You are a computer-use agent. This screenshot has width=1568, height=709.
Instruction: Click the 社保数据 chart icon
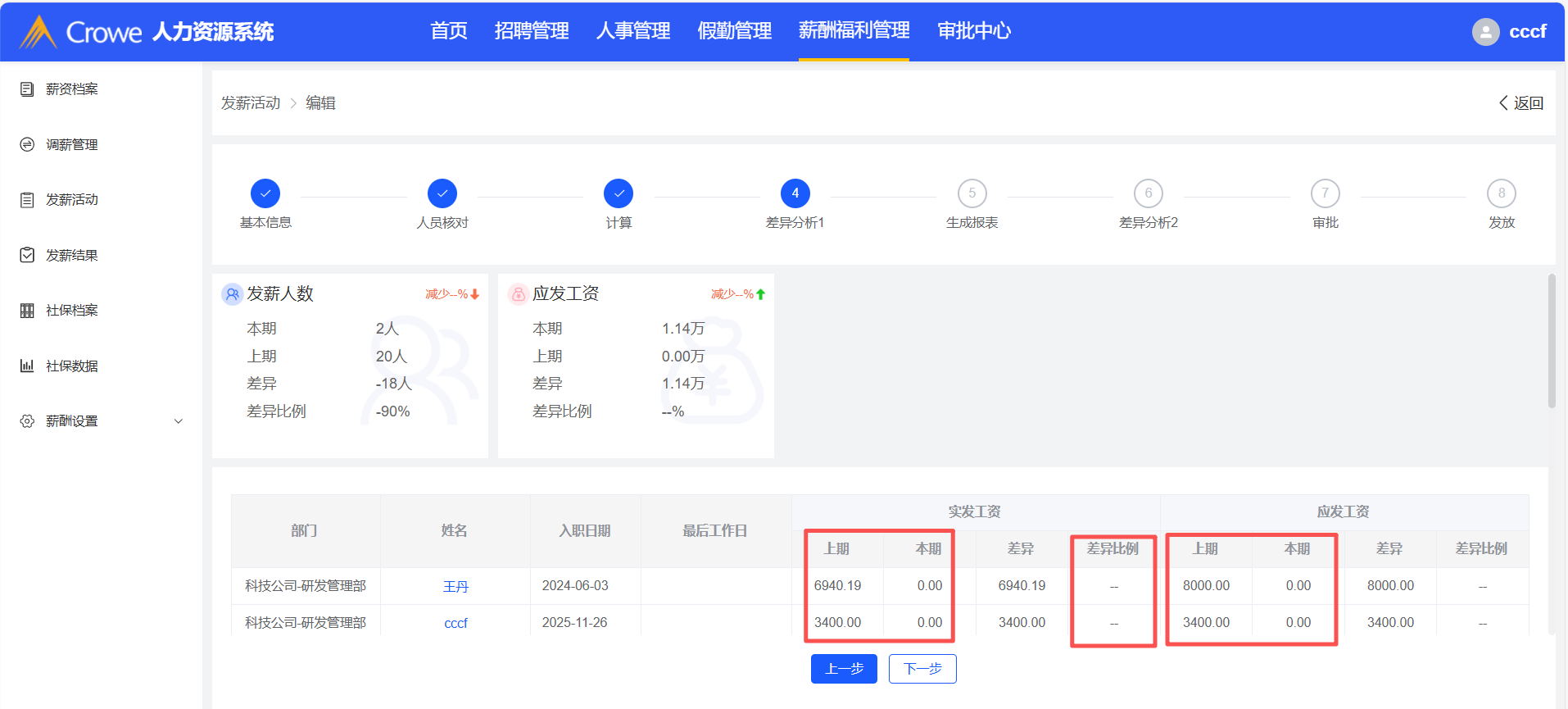click(x=27, y=366)
